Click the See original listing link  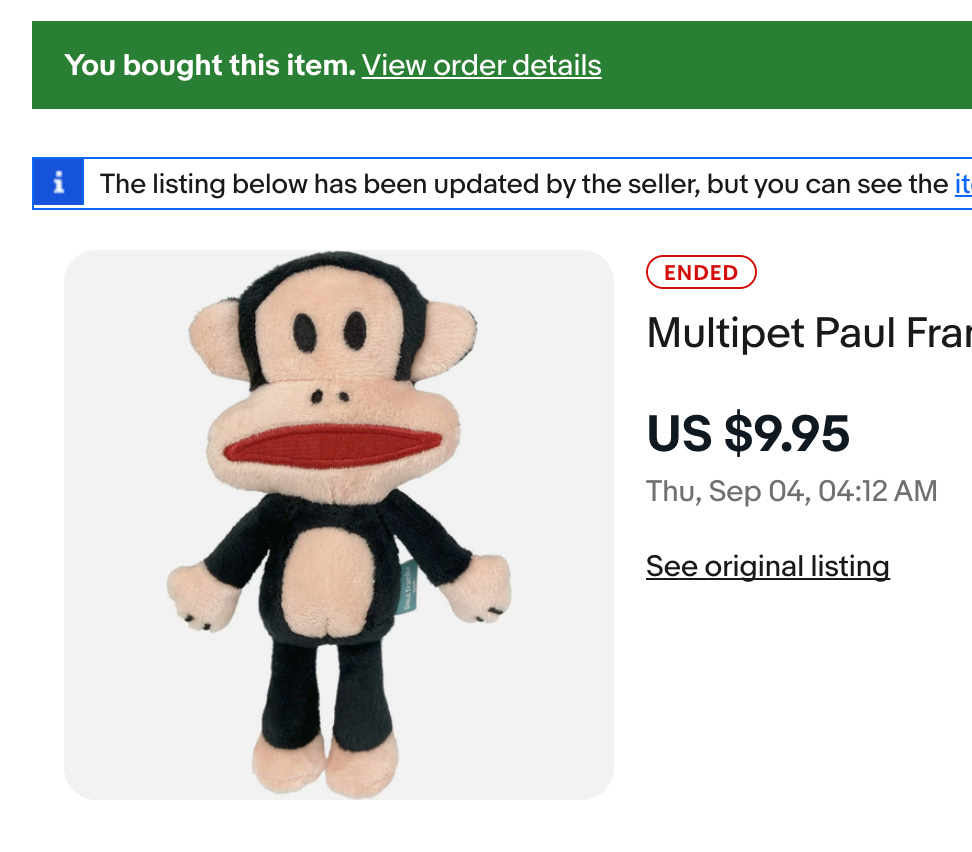767,566
